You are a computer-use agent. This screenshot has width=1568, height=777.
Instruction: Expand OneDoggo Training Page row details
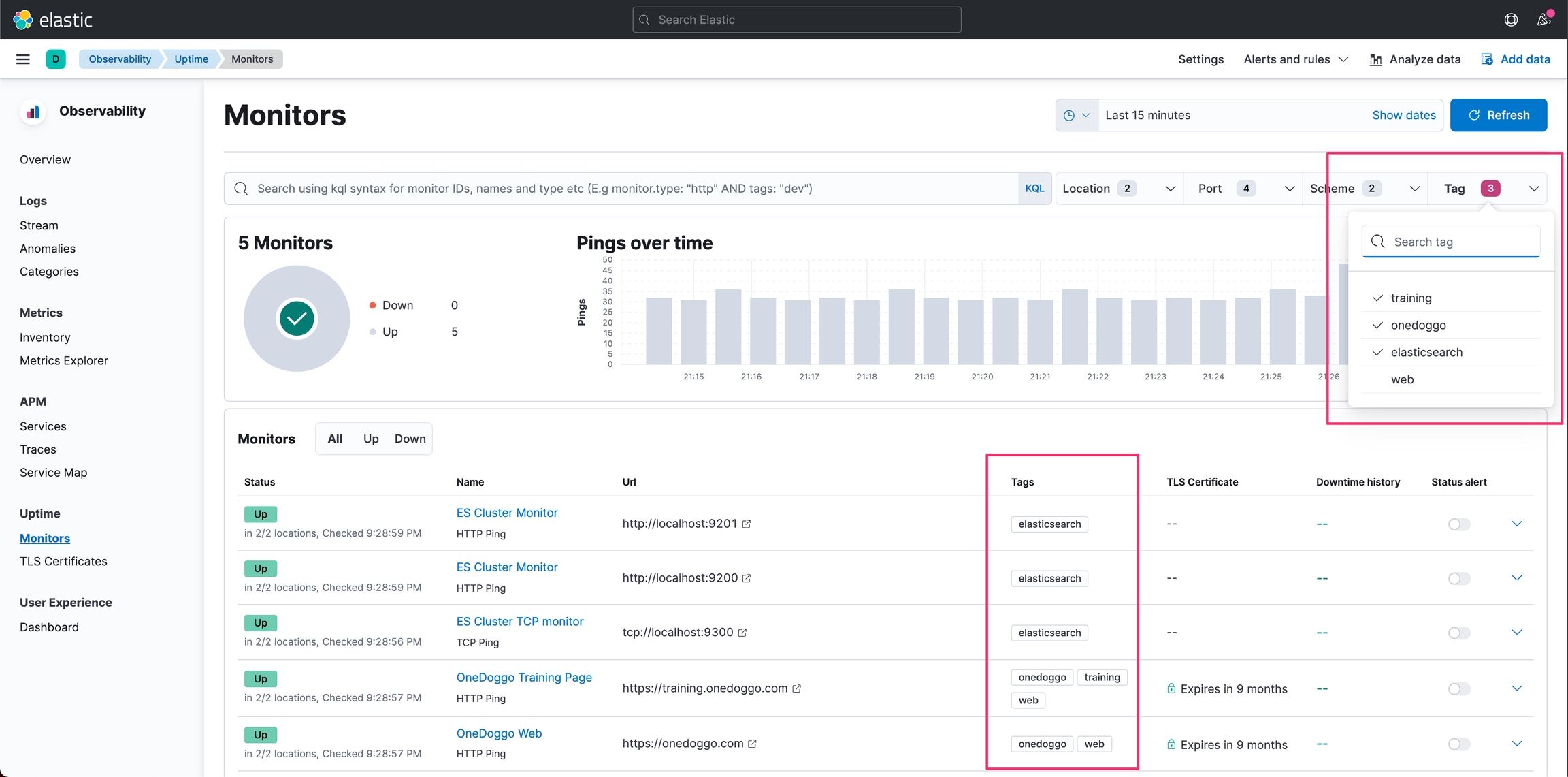(x=1516, y=688)
